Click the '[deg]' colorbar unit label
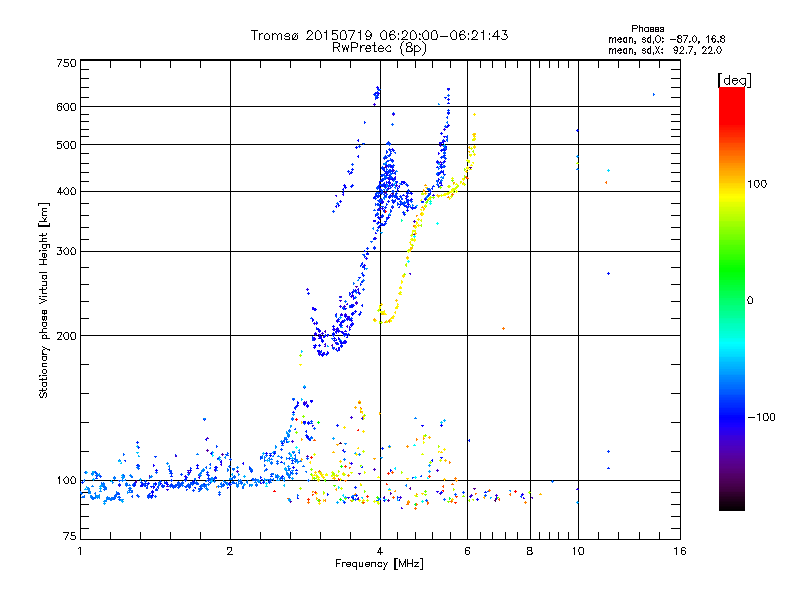The image size is (800, 600). 734,80
